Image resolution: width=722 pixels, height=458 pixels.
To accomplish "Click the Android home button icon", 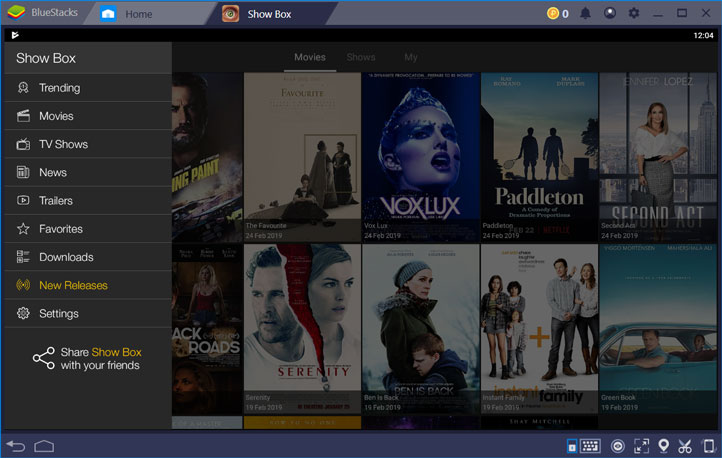I will tap(44, 446).
